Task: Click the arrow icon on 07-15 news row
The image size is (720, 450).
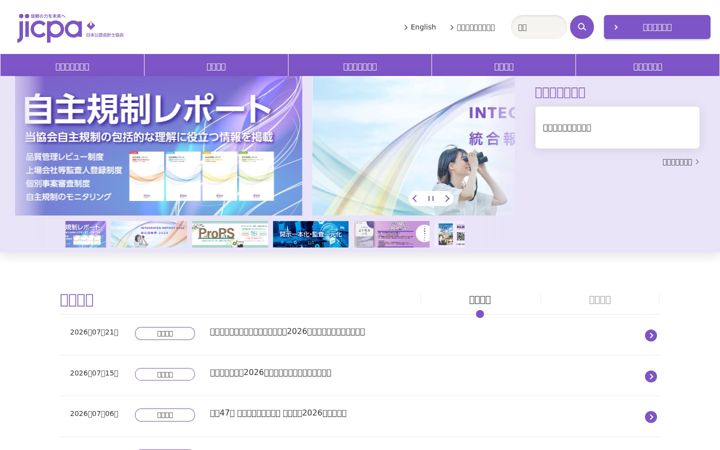Action: pos(651,377)
